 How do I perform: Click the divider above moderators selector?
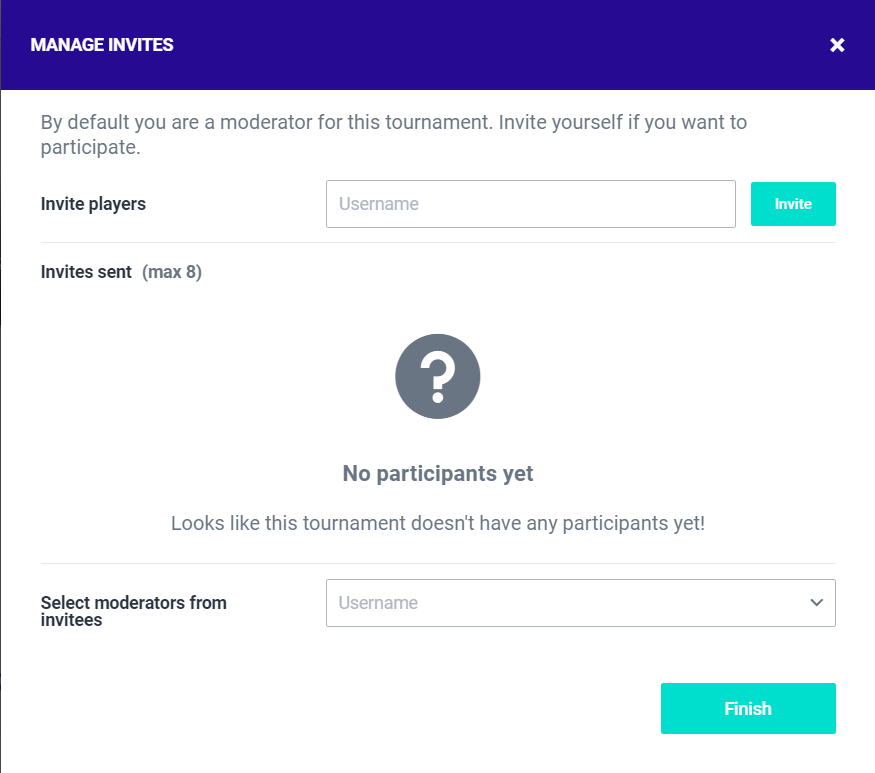pyautogui.click(x=438, y=563)
